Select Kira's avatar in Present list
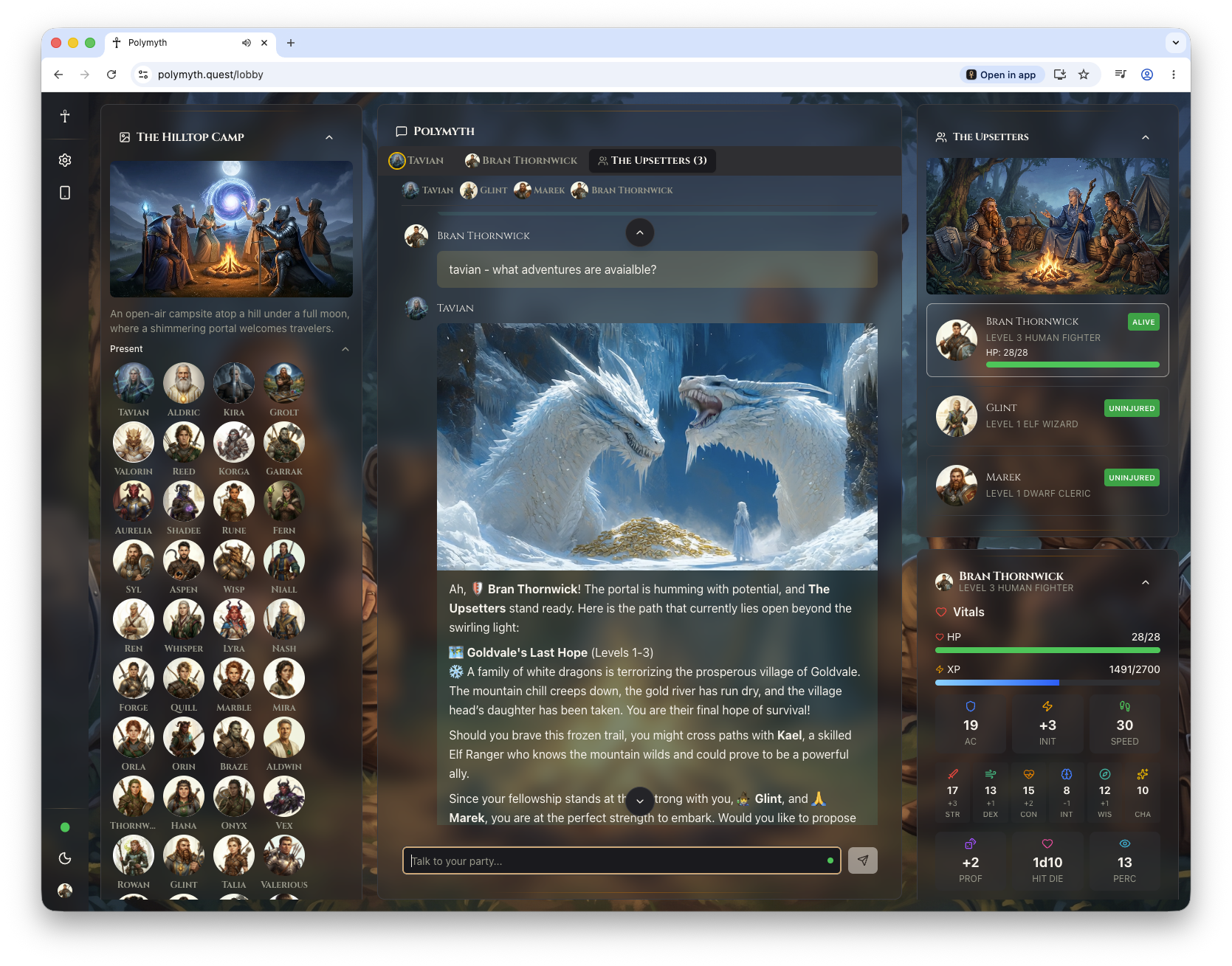 point(234,383)
